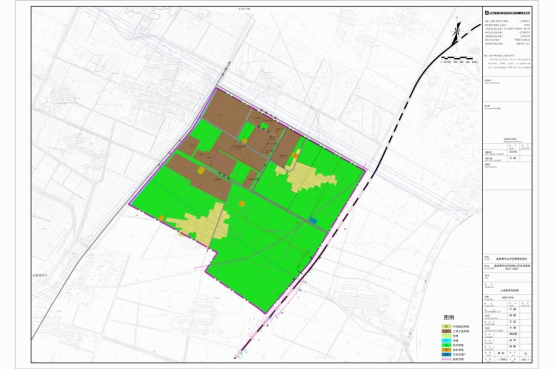Click the pink boundary line legend sample
The height and width of the screenshot is (370, 554).
pyautogui.click(x=447, y=359)
